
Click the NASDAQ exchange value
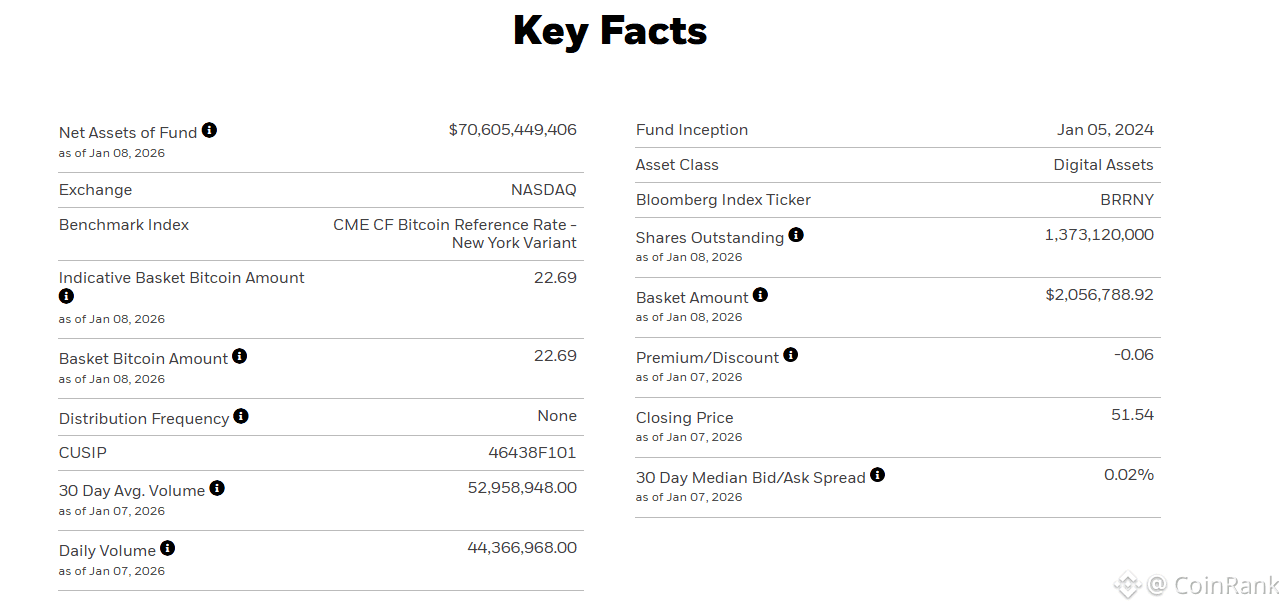pyautogui.click(x=543, y=190)
